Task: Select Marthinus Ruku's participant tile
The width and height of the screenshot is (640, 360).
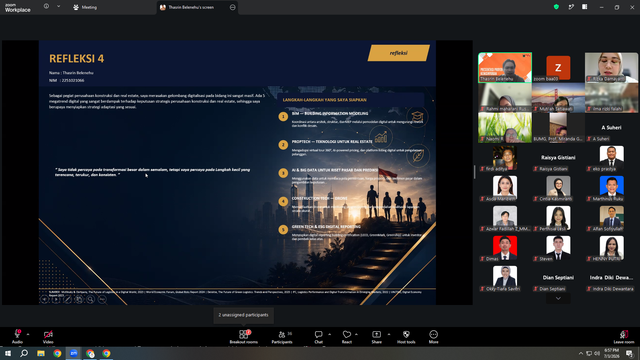Action: click(x=611, y=188)
